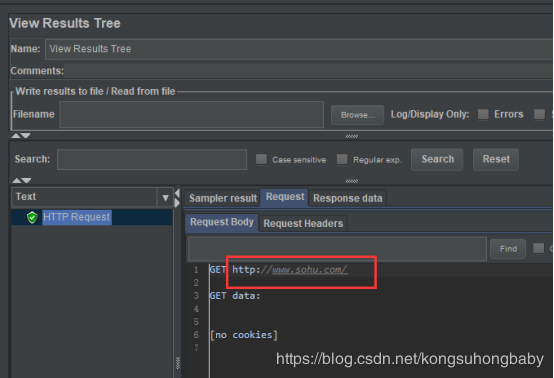Open the Request Body sub-tab
Image resolution: width=554 pixels, height=378 pixels.
[222, 223]
